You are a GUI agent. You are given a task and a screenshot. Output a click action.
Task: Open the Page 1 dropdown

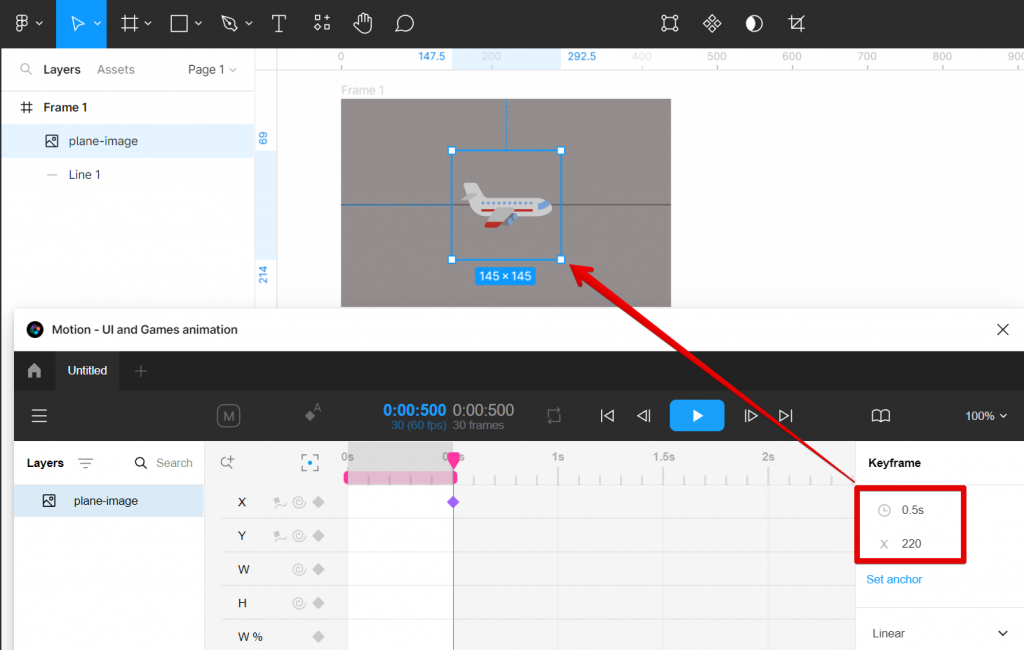tap(211, 69)
